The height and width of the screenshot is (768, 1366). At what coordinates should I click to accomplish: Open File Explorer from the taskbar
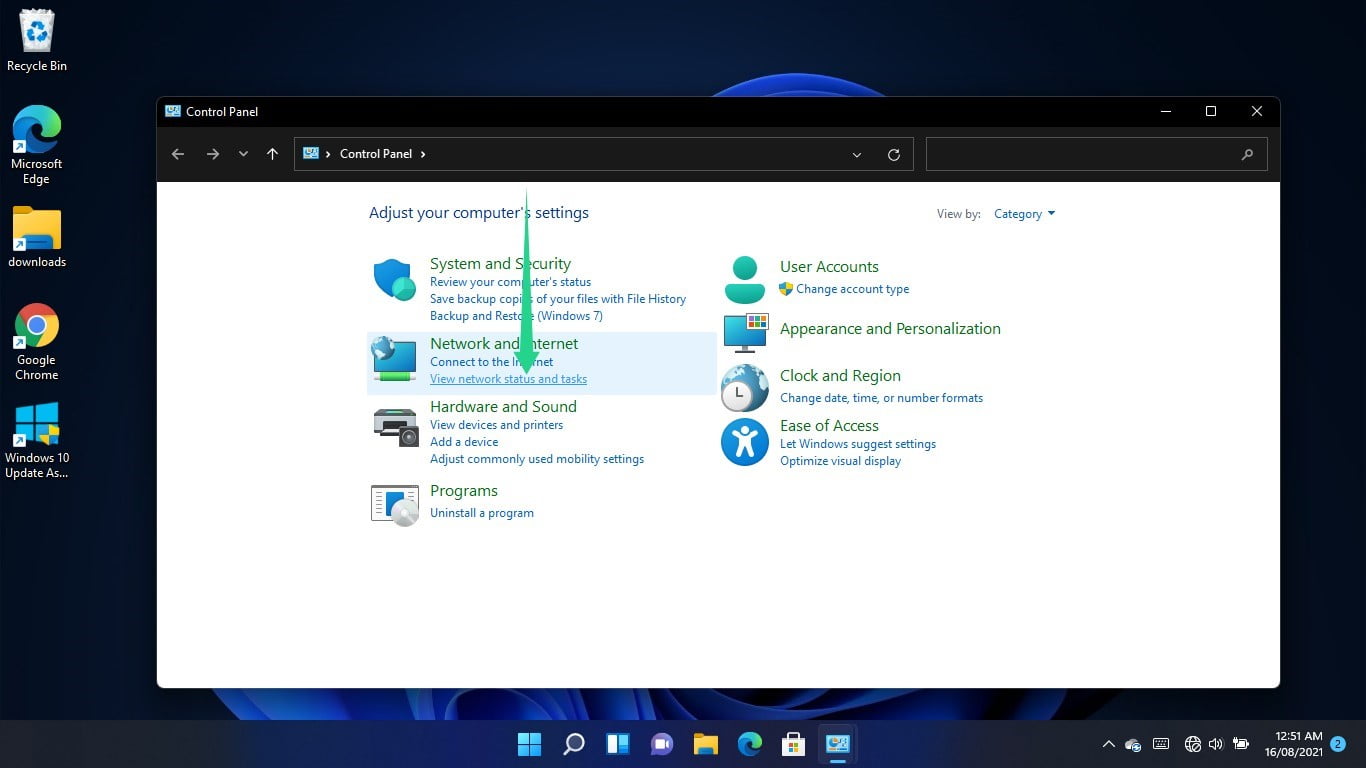[705, 744]
